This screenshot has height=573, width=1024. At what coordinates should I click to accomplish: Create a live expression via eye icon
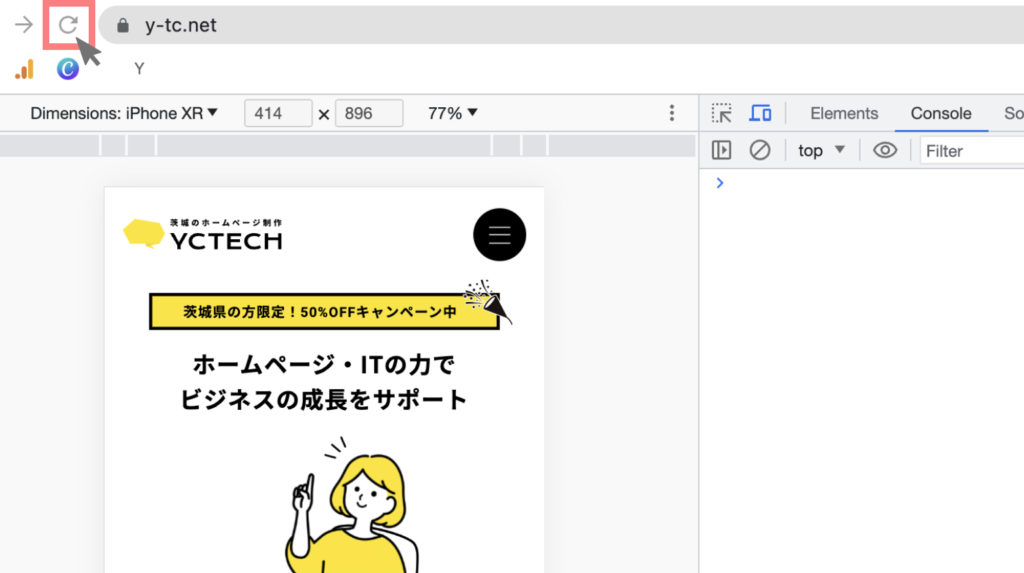[x=884, y=150]
